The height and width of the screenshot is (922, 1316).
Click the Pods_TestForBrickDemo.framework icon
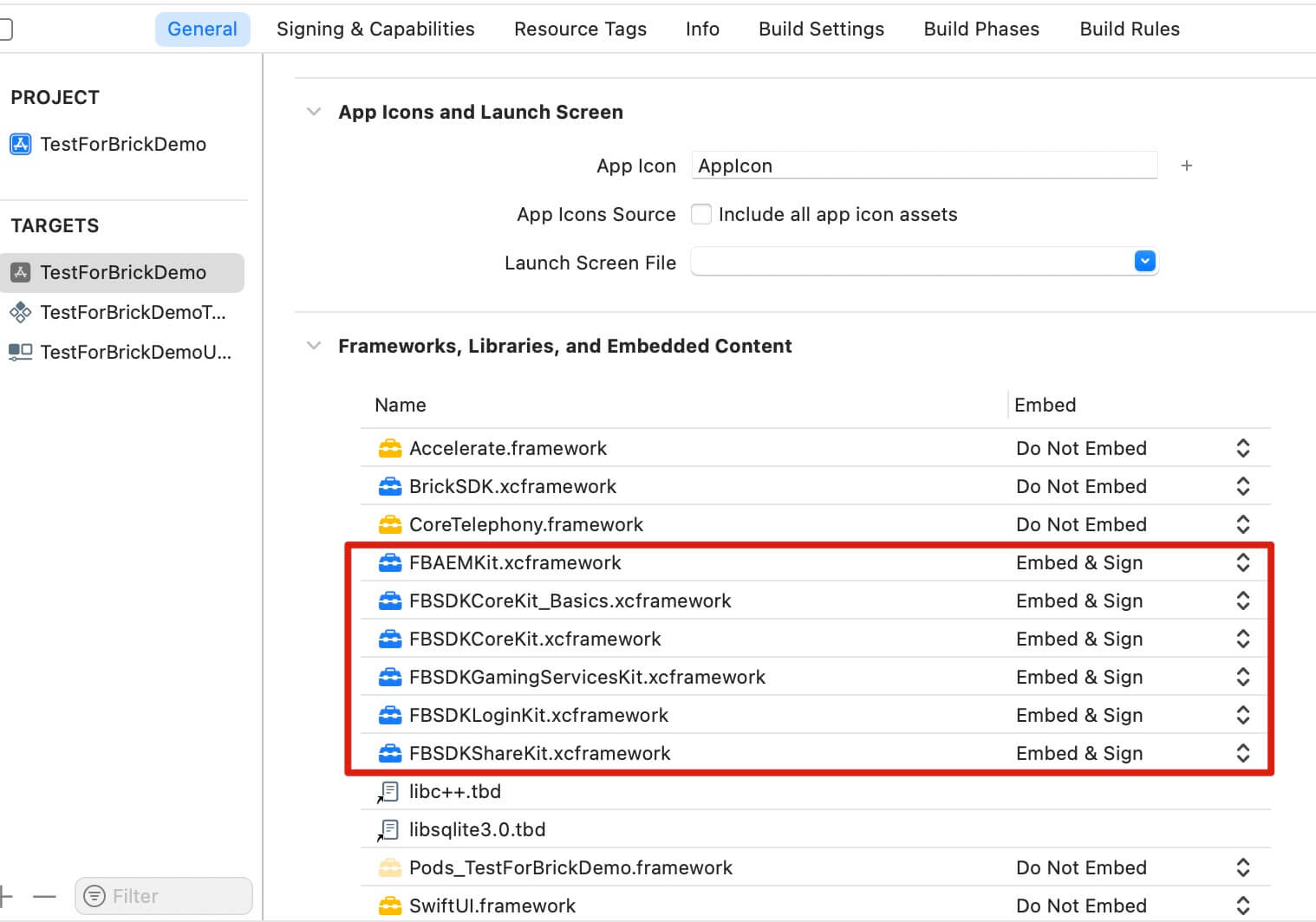tap(390, 867)
